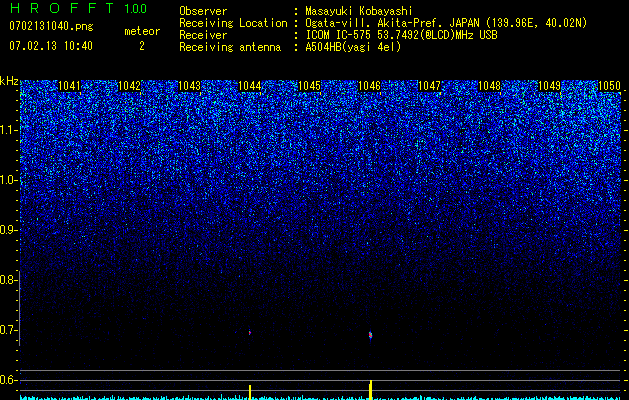
Task: Click the 1045 time axis label
Action: (310, 86)
